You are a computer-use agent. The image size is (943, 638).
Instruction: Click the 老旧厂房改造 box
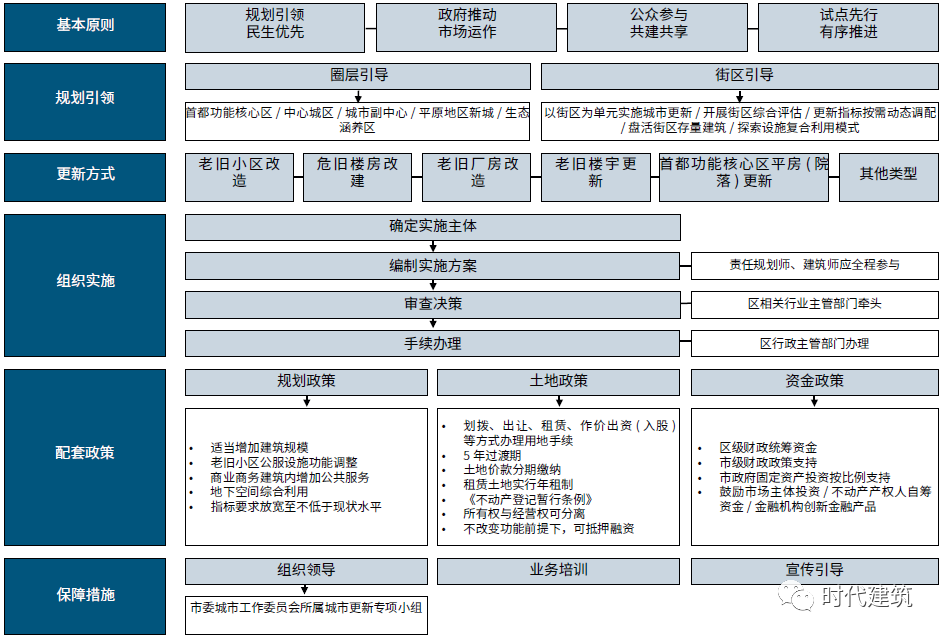(477, 177)
